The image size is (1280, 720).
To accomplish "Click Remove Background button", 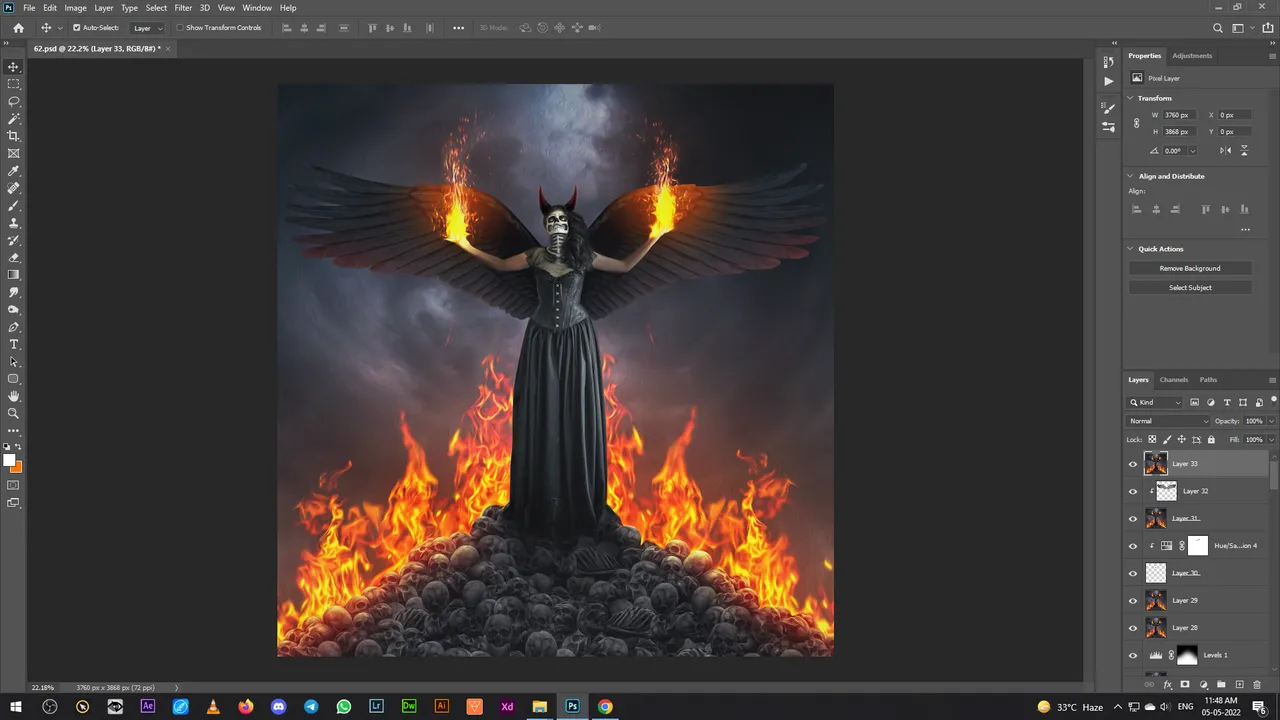I will click(1190, 268).
